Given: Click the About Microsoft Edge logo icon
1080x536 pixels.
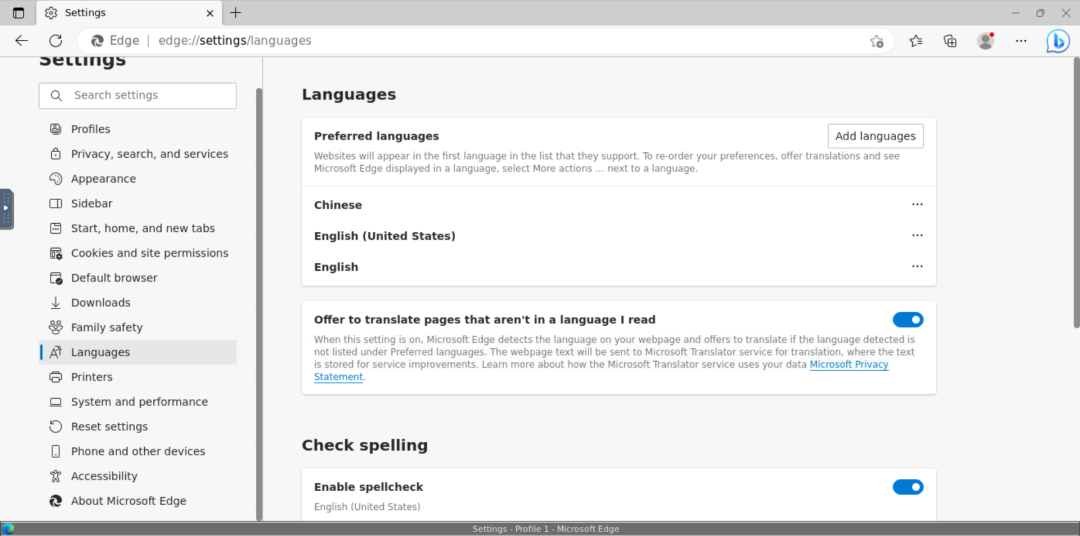Looking at the screenshot, I should point(56,501).
